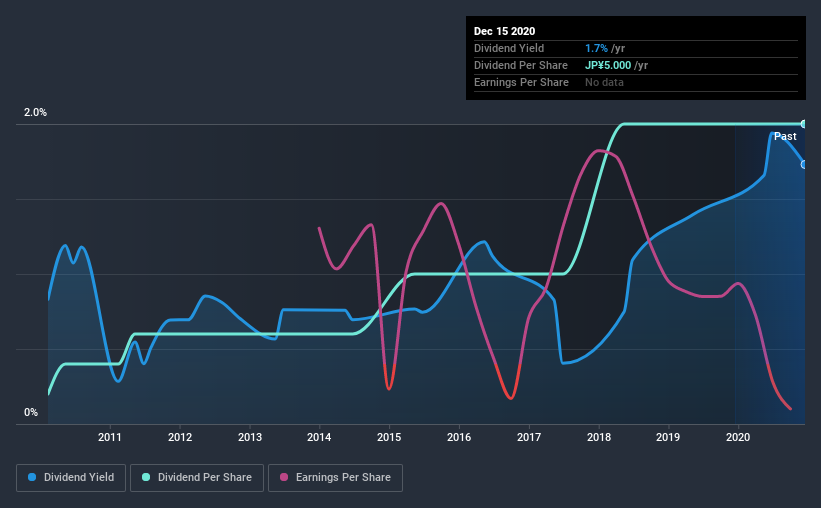Click the 0% y-axis label
Screen dimensions: 821x508
coord(31,413)
